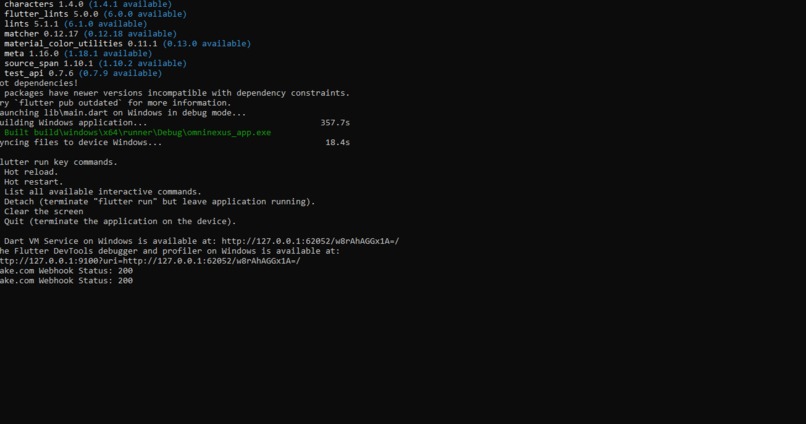Click the 'run key commands.' heading line
Image resolution: width=806 pixels, height=424 pixels.
(x=59, y=162)
